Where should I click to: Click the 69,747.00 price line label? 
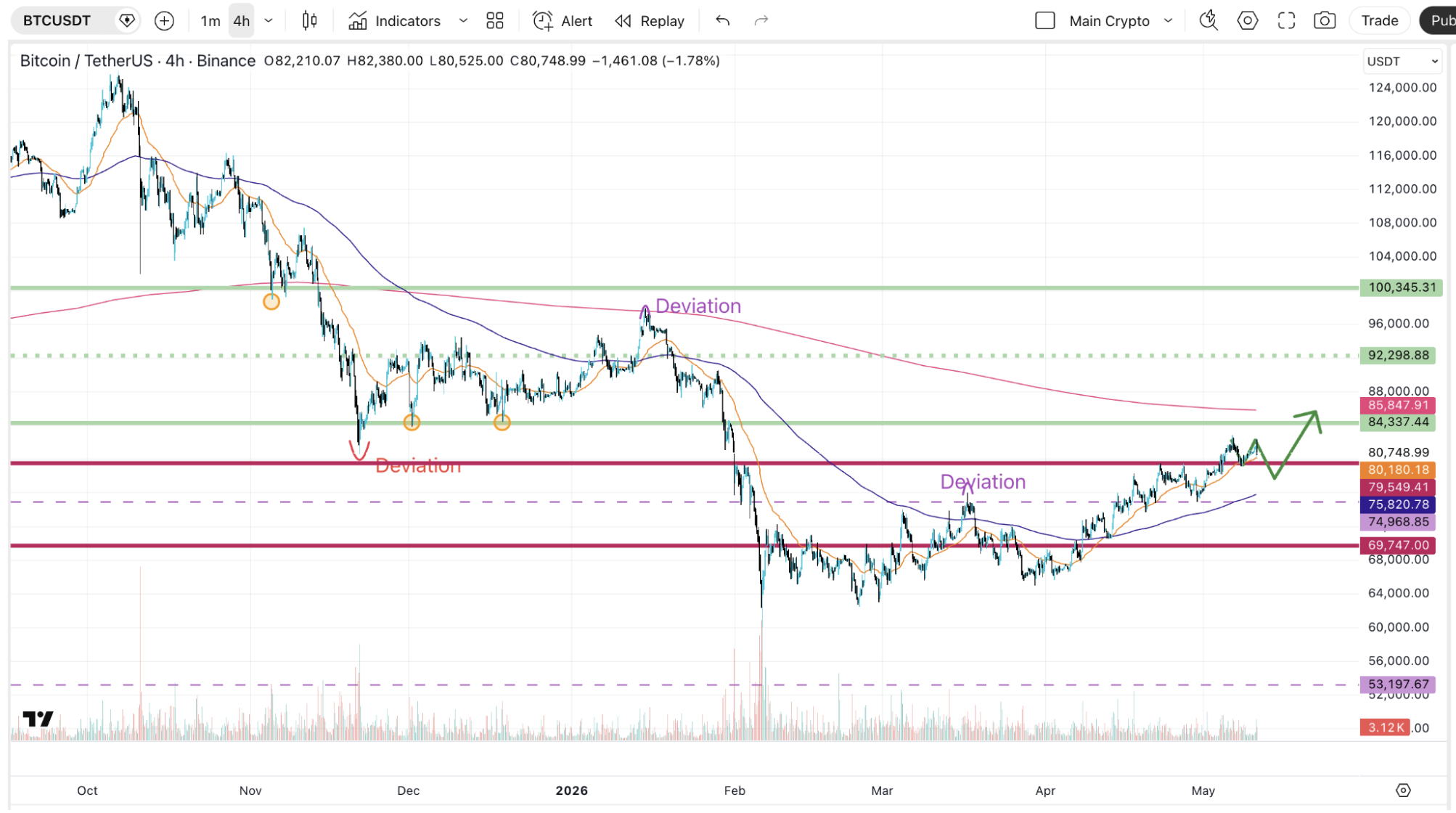coord(1398,545)
